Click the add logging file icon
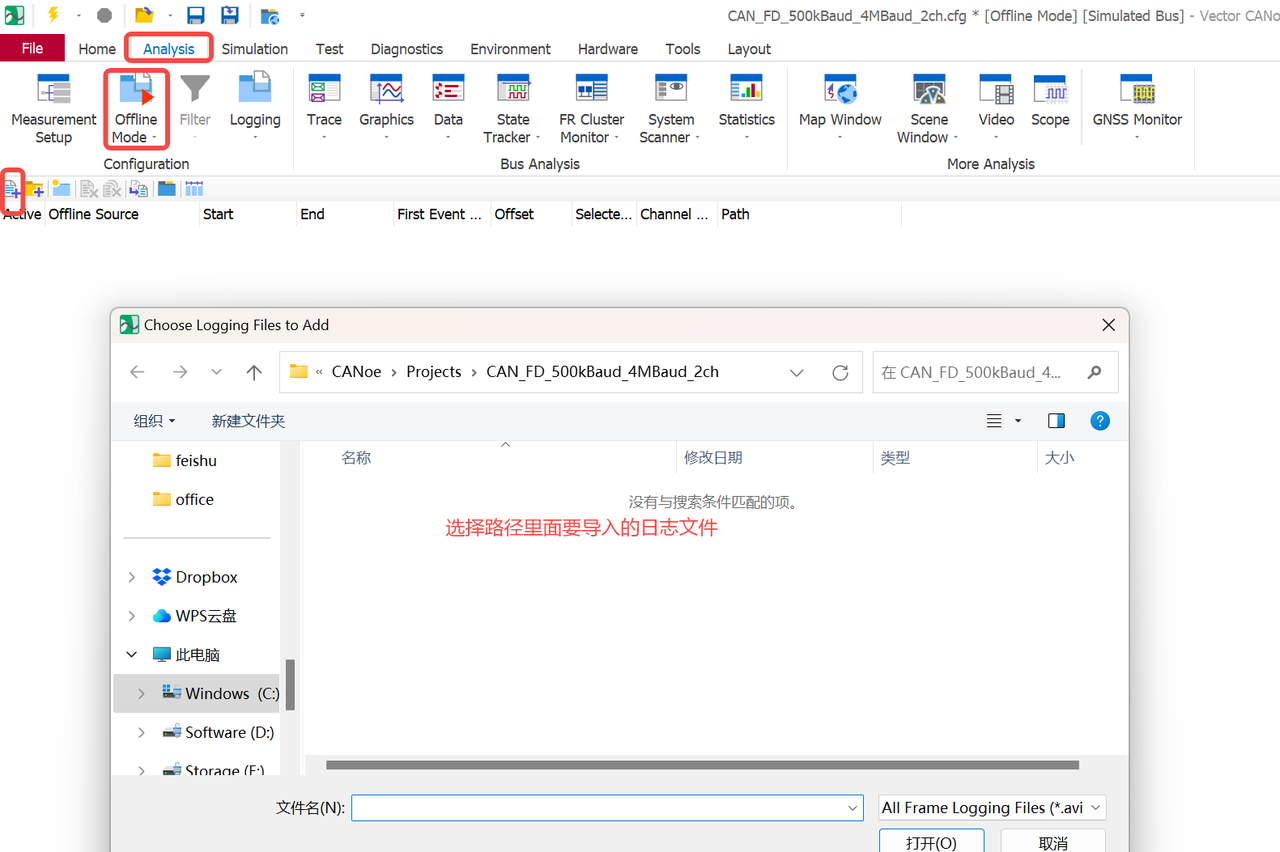 tap(12, 188)
